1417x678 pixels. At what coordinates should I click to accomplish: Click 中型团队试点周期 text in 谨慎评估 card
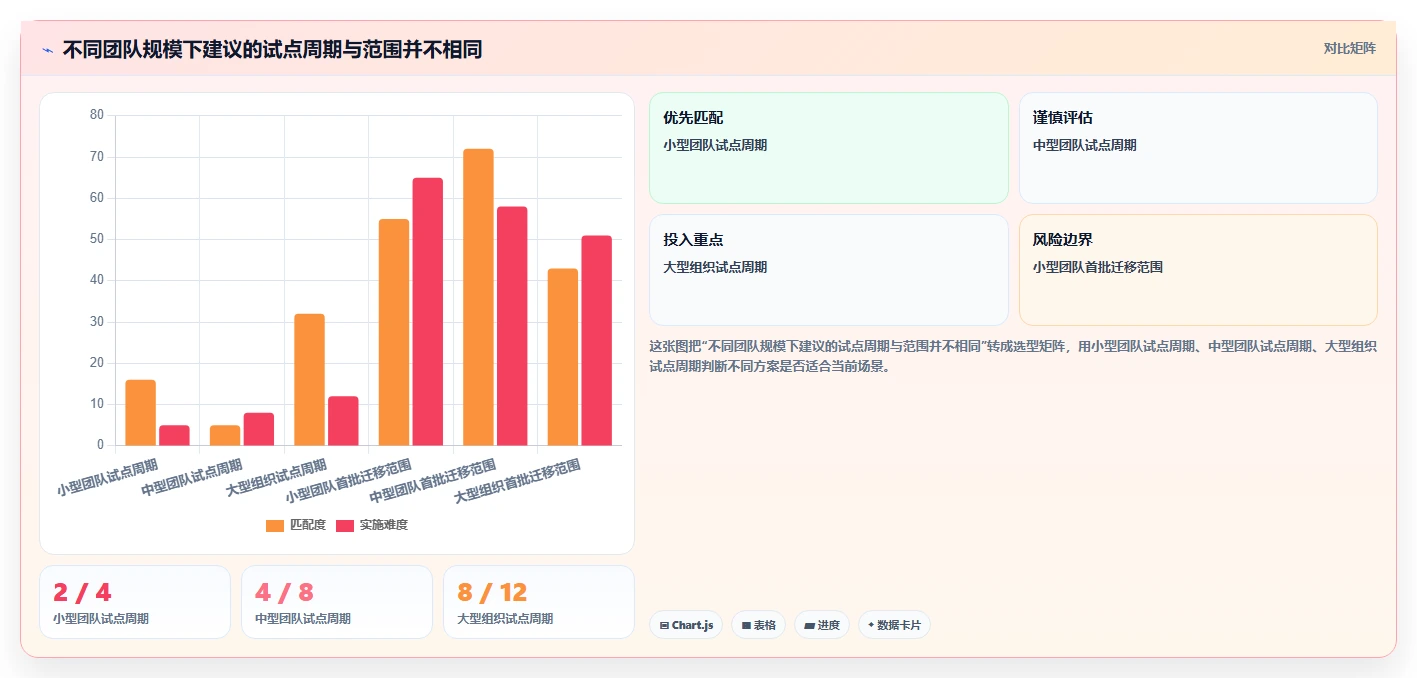coord(1085,145)
